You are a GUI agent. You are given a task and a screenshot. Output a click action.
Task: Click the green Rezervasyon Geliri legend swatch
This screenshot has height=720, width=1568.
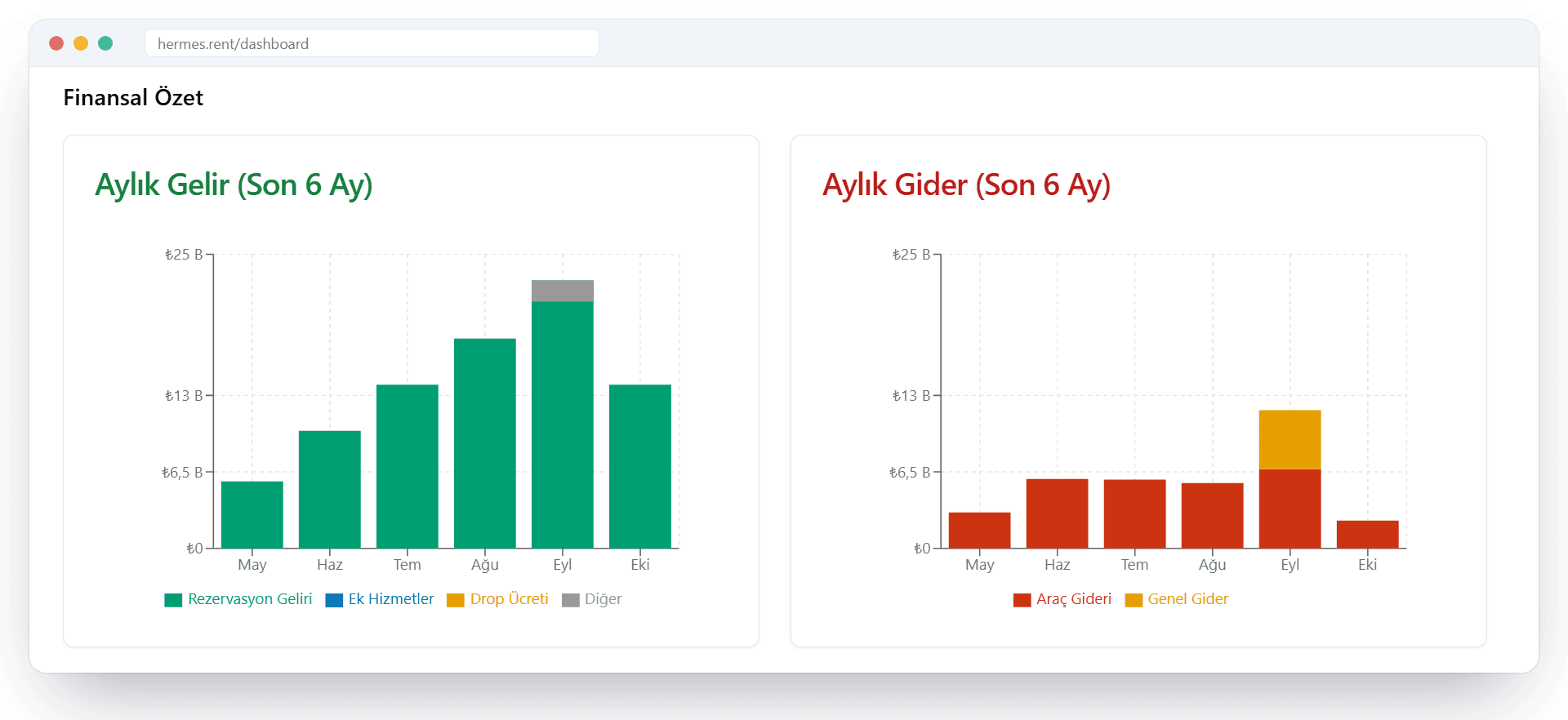tap(173, 600)
